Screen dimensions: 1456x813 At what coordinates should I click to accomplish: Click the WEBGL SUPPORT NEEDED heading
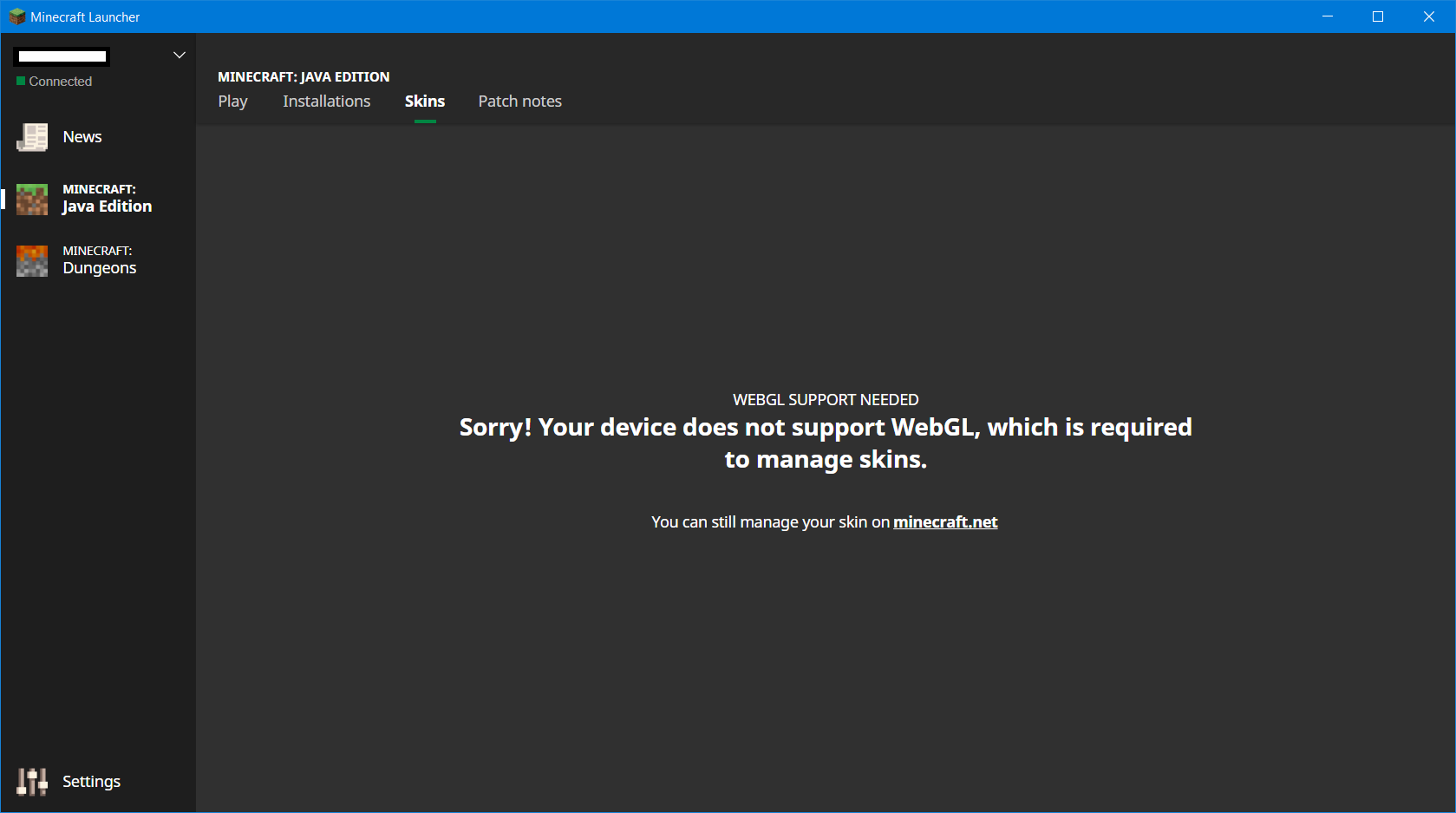826,400
